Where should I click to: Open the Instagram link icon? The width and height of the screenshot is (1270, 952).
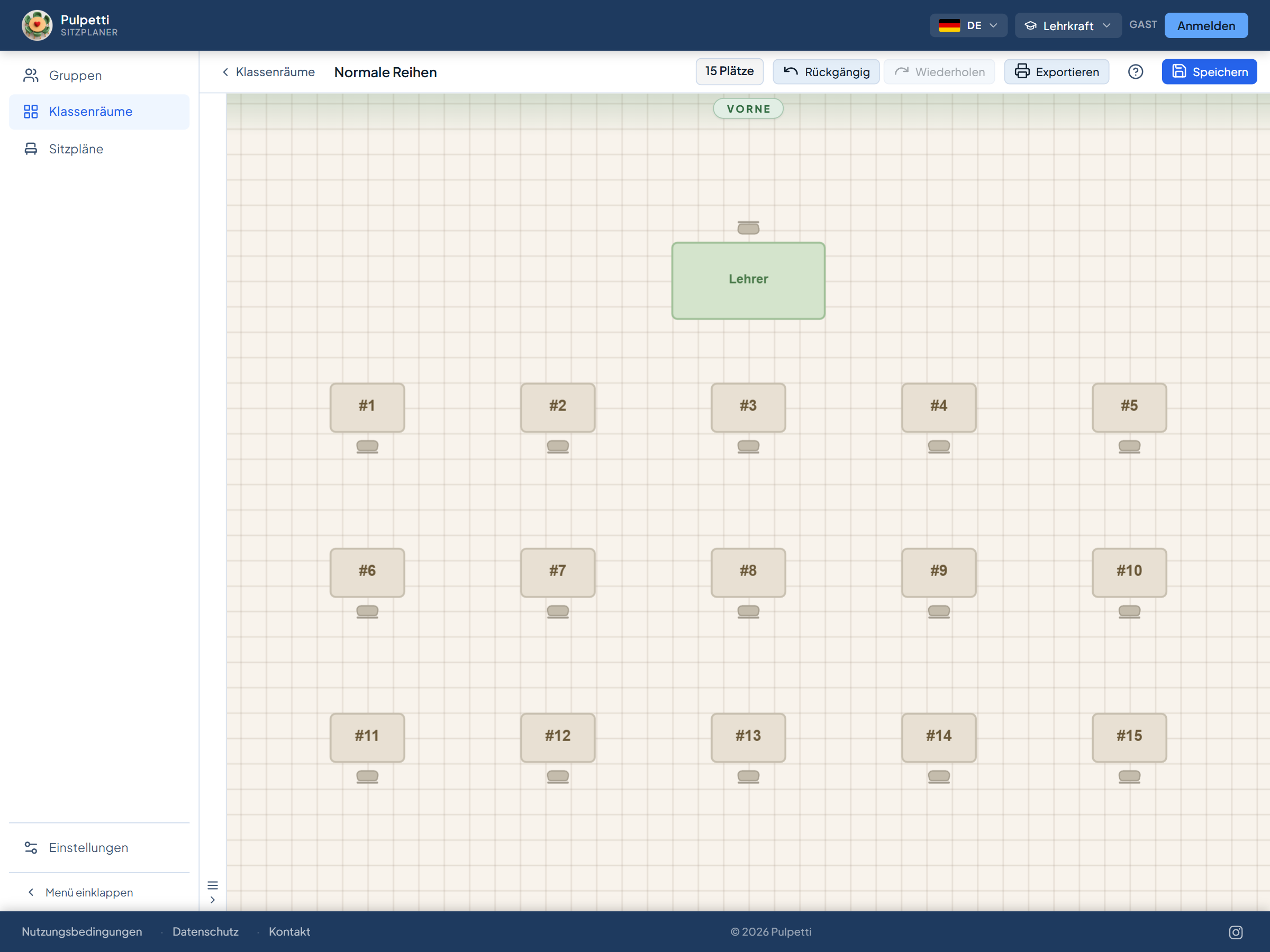pos(1236,932)
